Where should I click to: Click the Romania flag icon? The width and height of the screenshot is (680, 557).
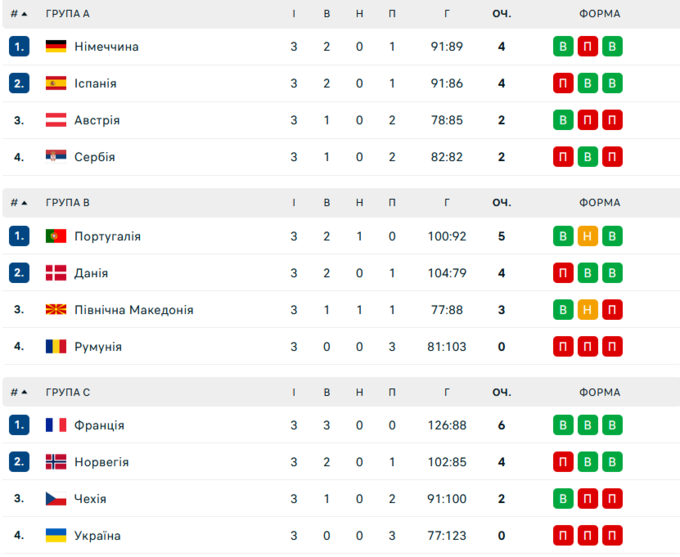click(x=56, y=347)
